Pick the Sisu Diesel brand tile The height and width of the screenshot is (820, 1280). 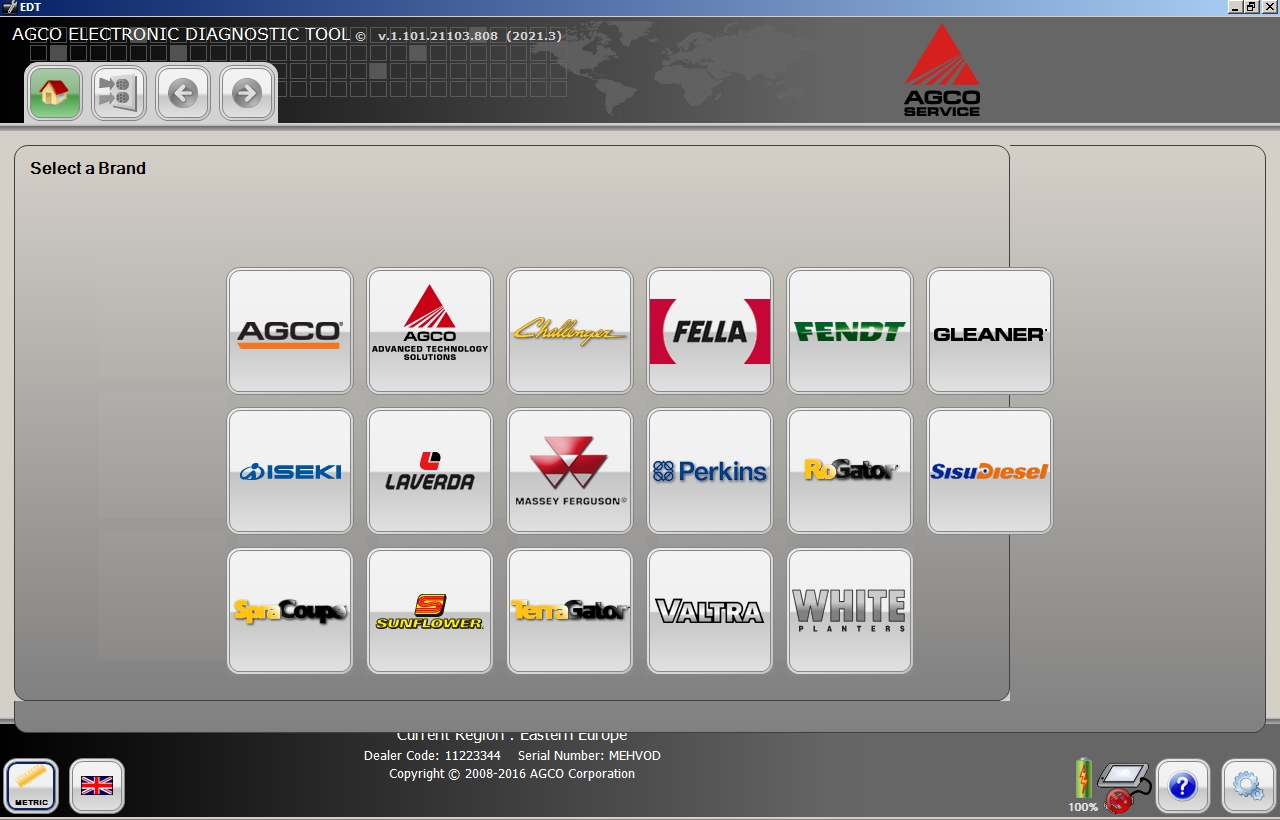point(990,471)
